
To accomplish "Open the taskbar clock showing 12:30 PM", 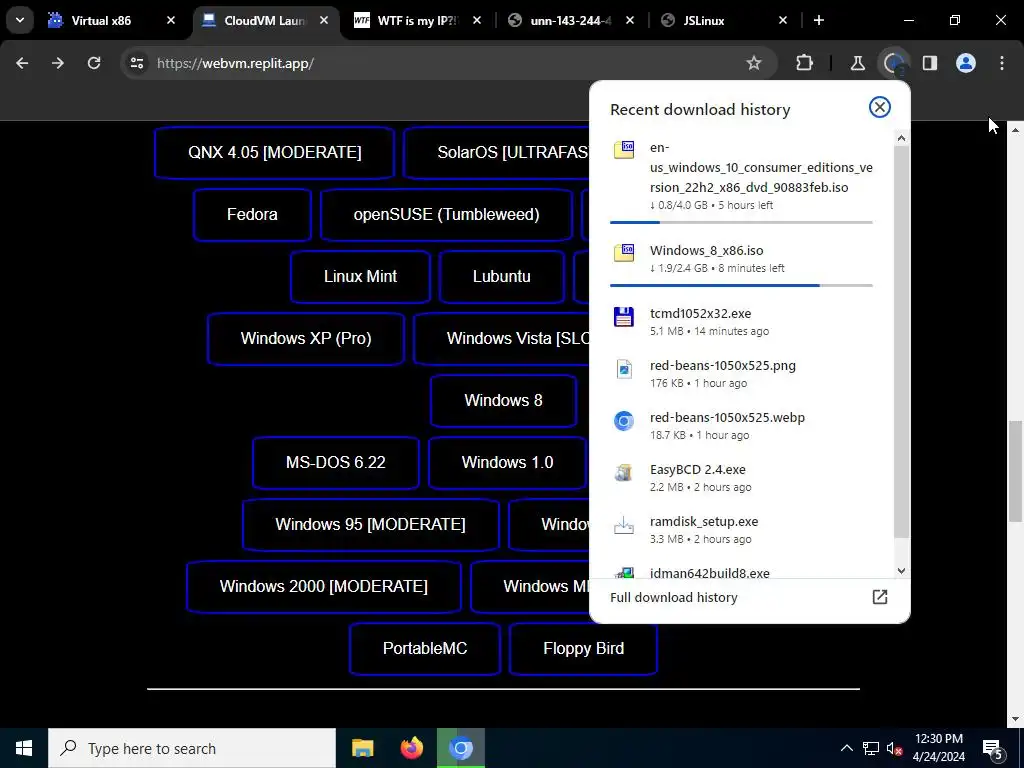I will (938, 748).
